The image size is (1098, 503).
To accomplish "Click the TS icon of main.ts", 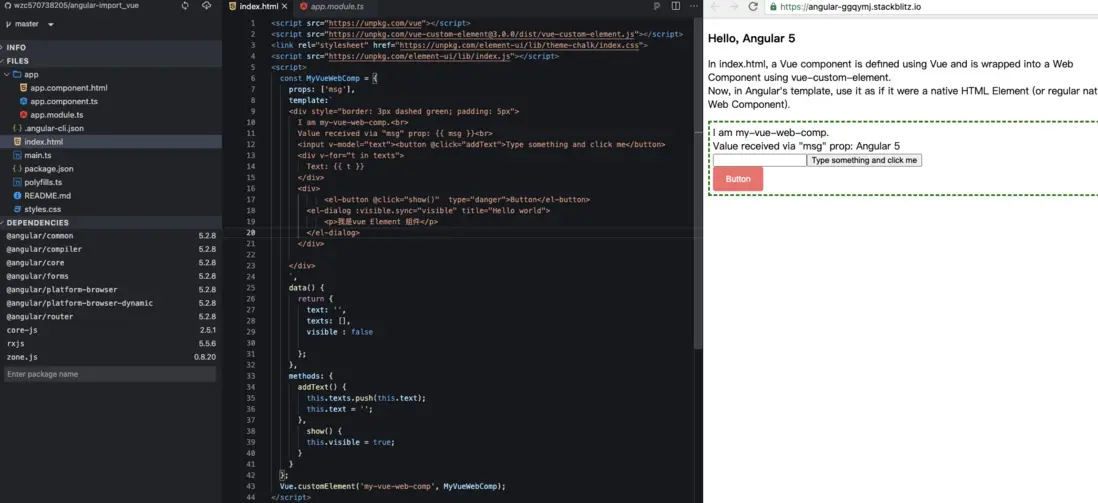I will pyautogui.click(x=18, y=156).
